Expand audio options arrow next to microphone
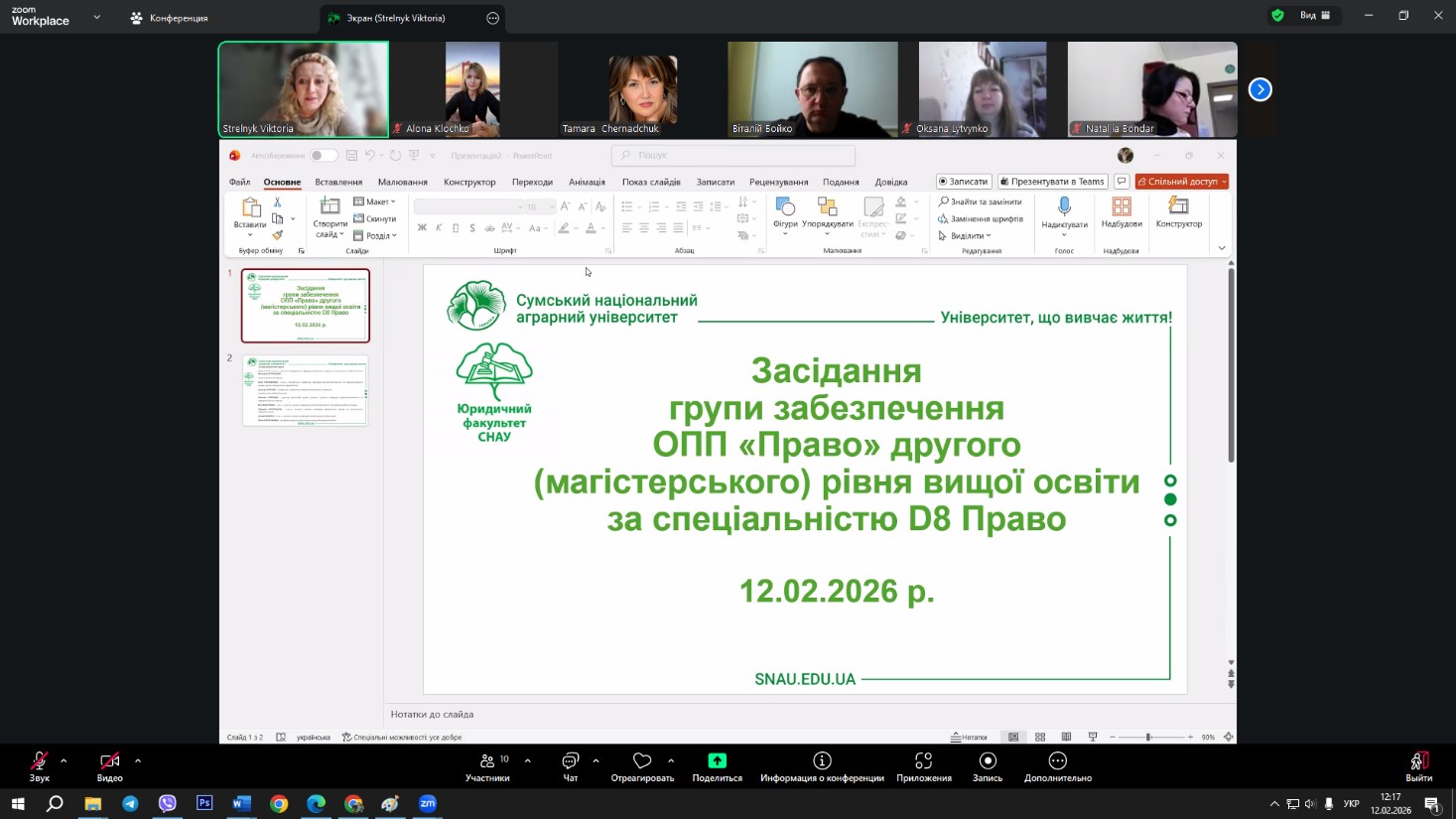Viewport: 1456px width, 819px height. [64, 761]
